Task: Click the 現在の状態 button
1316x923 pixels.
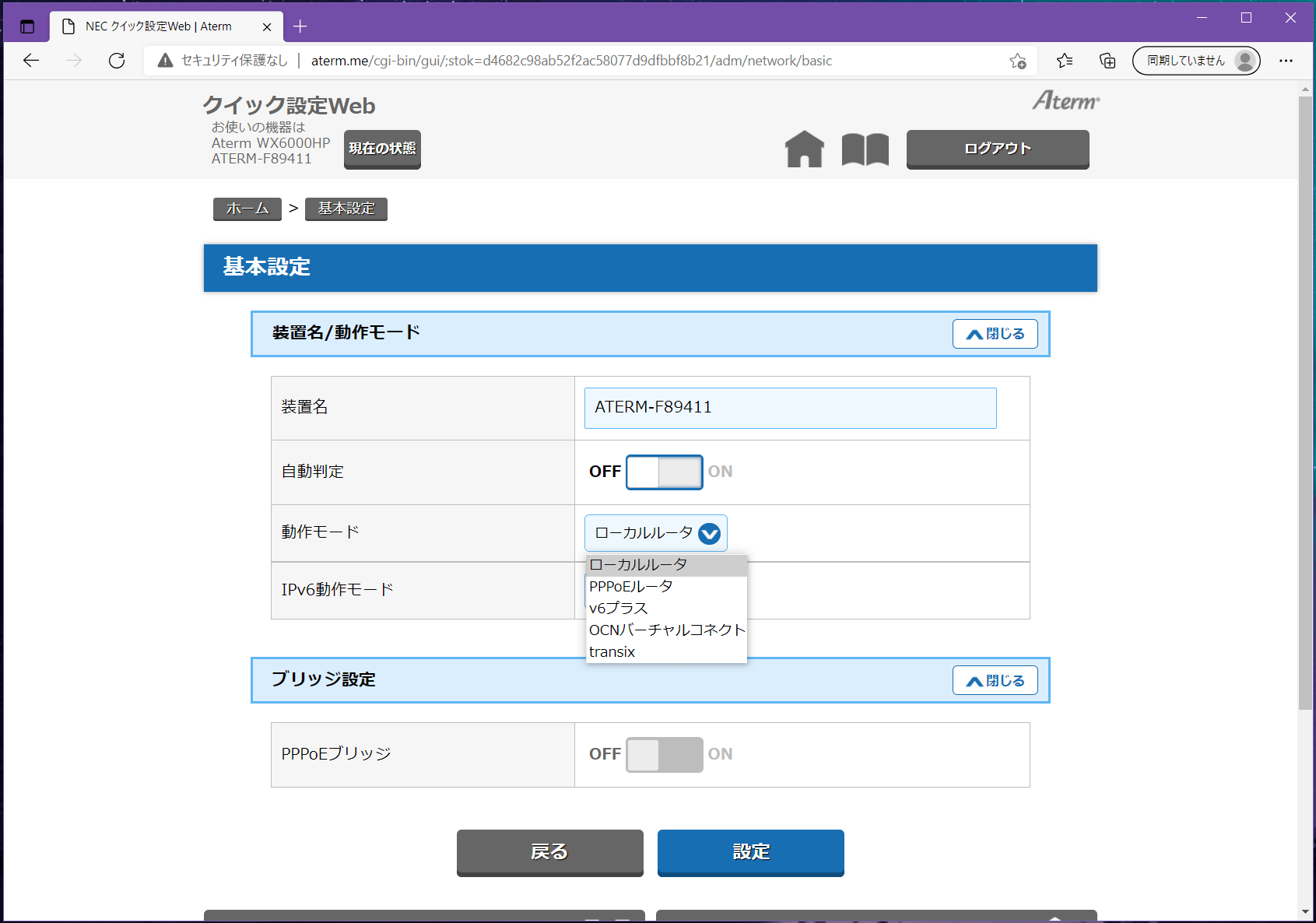Action: click(x=382, y=149)
